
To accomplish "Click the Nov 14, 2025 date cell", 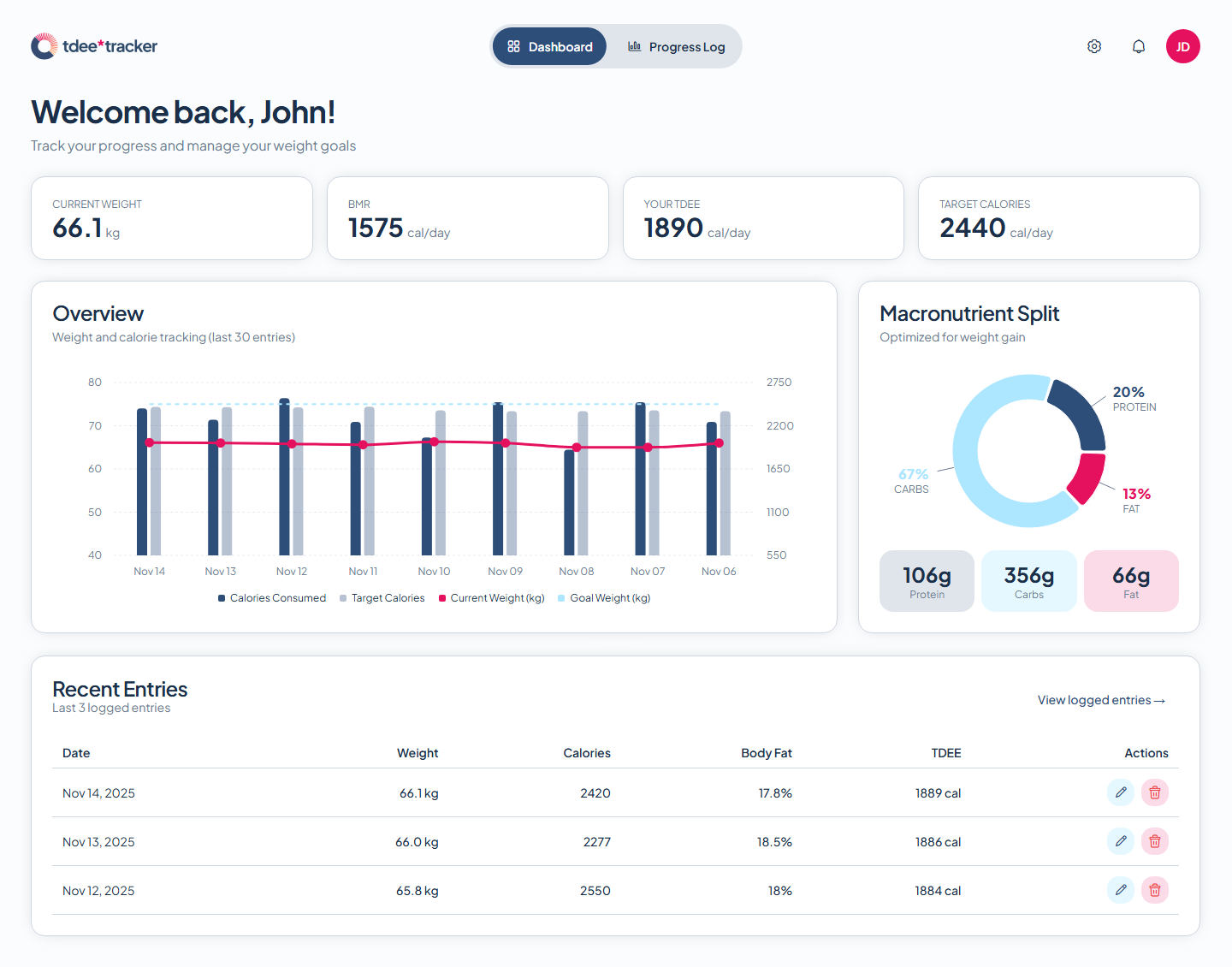I will pyautogui.click(x=98, y=793).
